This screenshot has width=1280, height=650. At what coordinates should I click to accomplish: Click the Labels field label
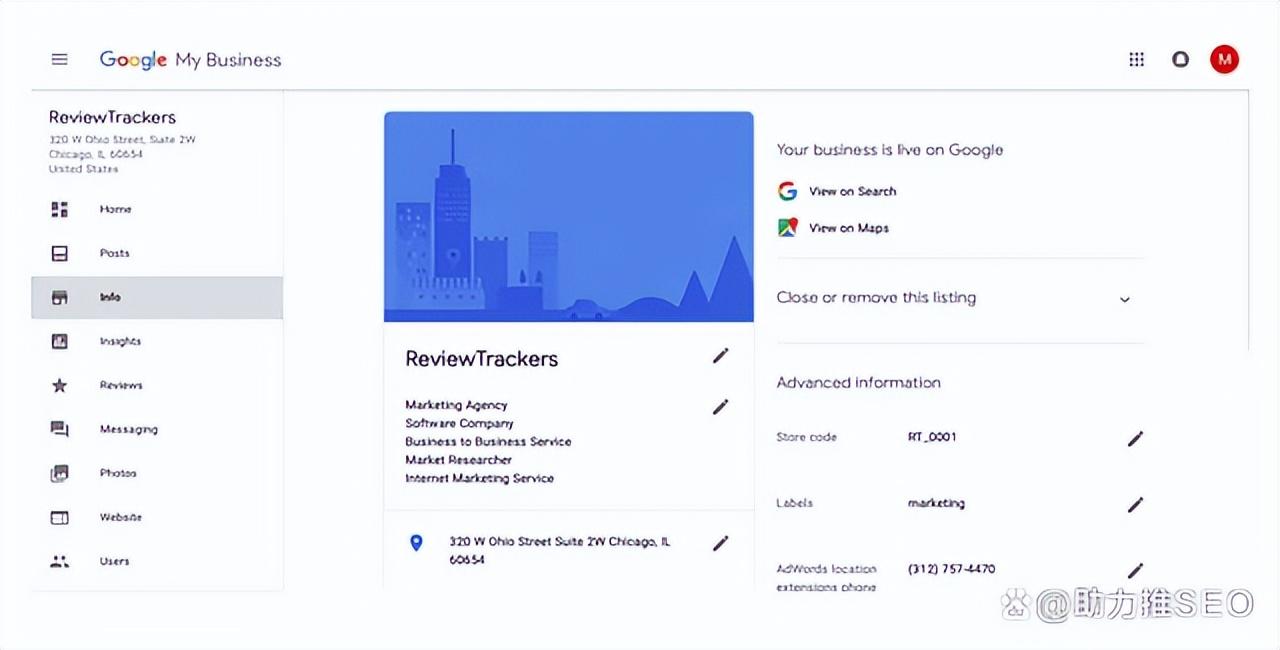click(x=794, y=503)
